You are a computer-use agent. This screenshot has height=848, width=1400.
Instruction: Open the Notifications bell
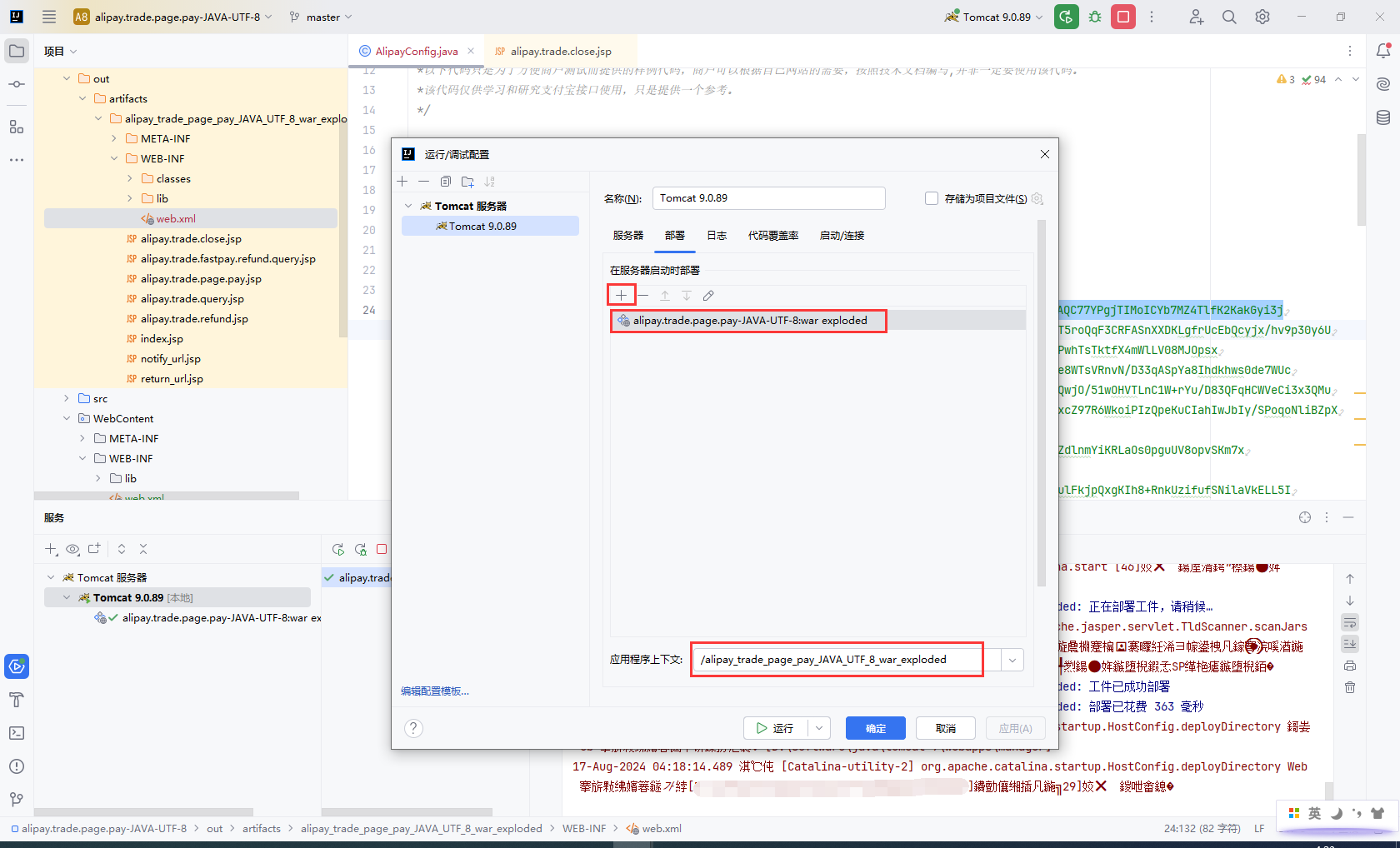(1383, 51)
